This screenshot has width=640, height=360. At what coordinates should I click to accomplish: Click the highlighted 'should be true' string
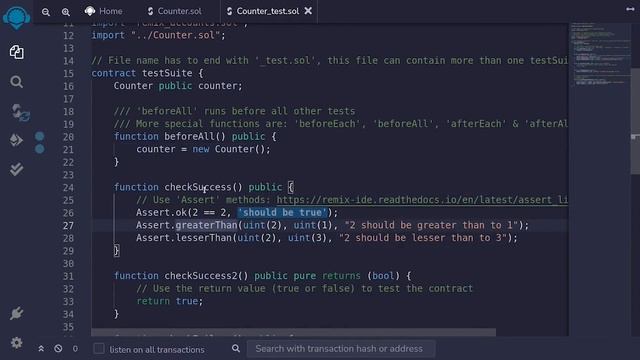(x=282, y=213)
